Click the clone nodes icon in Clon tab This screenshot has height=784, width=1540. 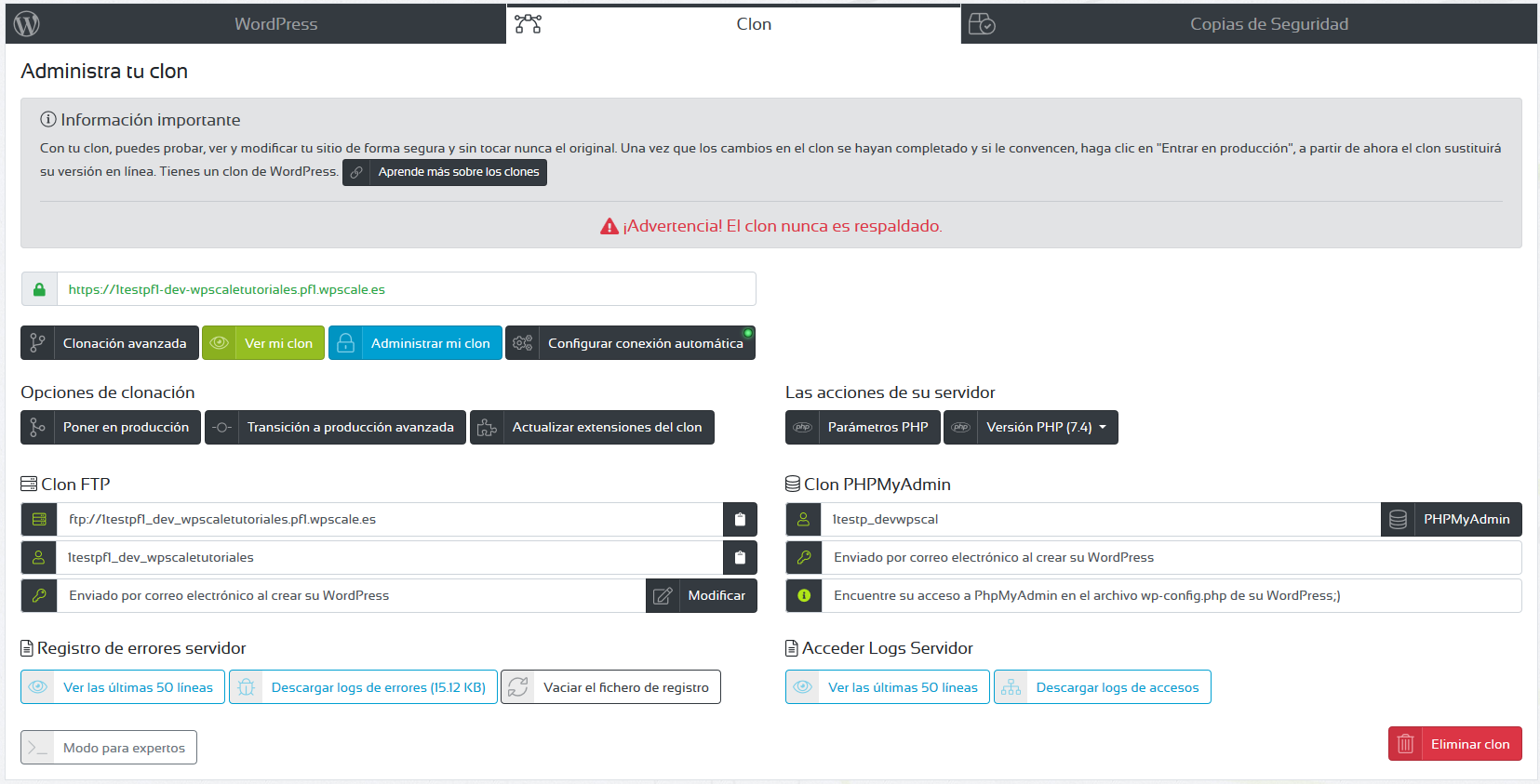528,24
